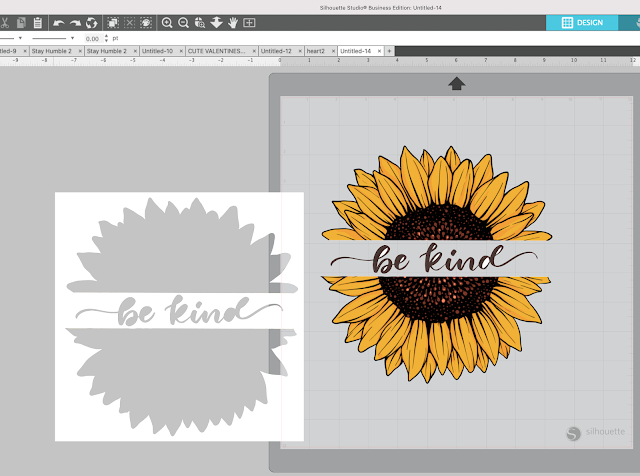The width and height of the screenshot is (640, 476).
Task: Activate the Zoom Selection tool
Action: pos(200,23)
